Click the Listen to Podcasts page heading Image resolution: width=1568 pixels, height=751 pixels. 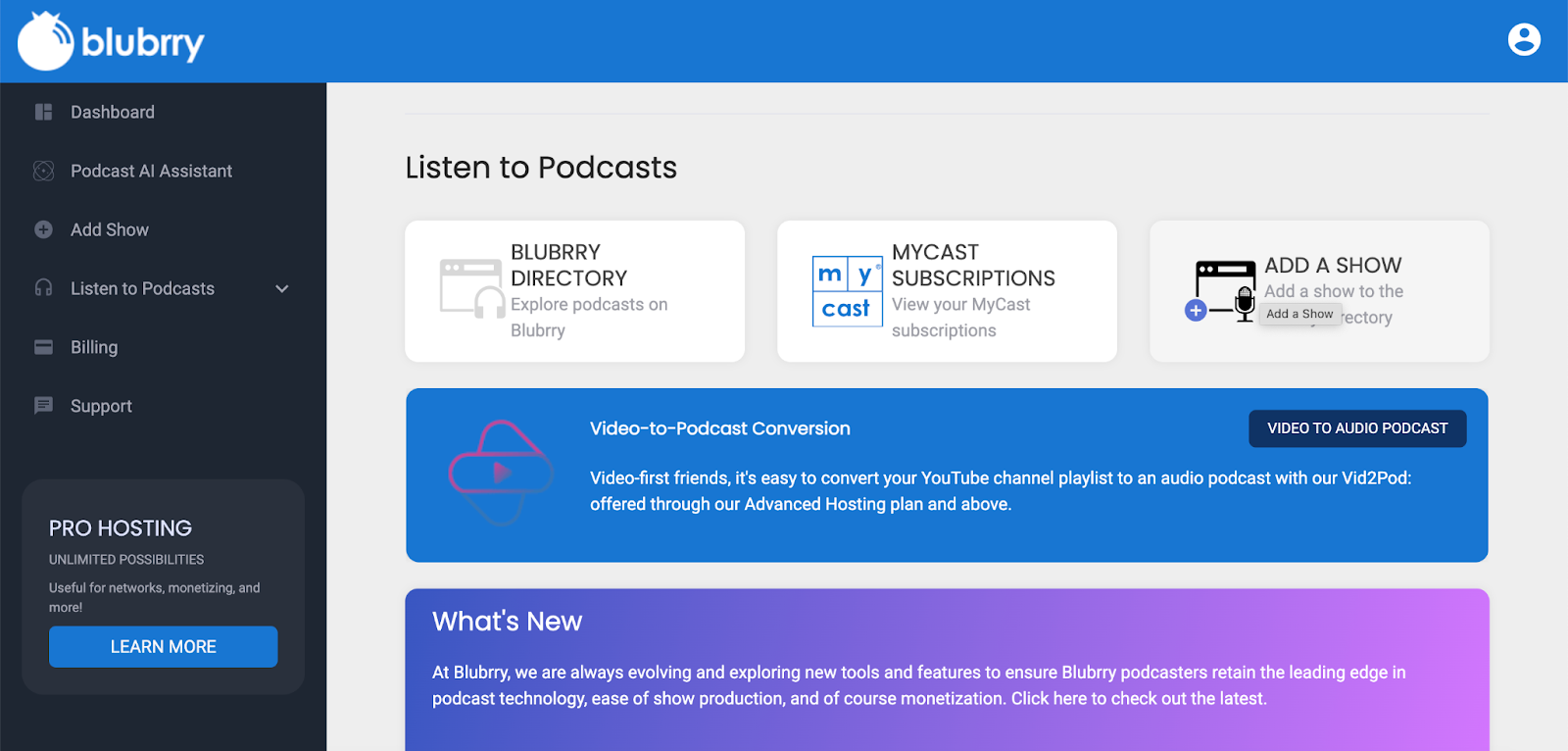pyautogui.click(x=541, y=168)
